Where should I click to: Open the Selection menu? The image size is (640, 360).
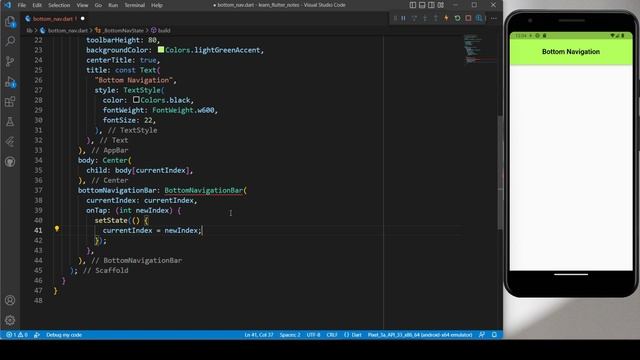click(x=59, y=5)
